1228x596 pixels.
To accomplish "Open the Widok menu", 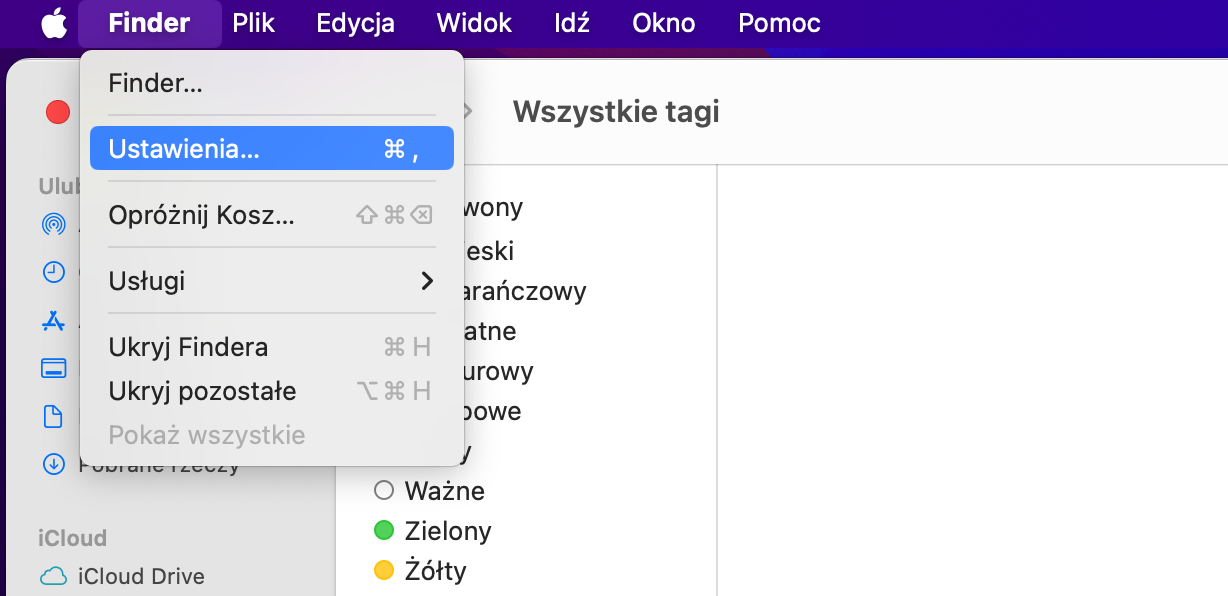I will (x=474, y=23).
